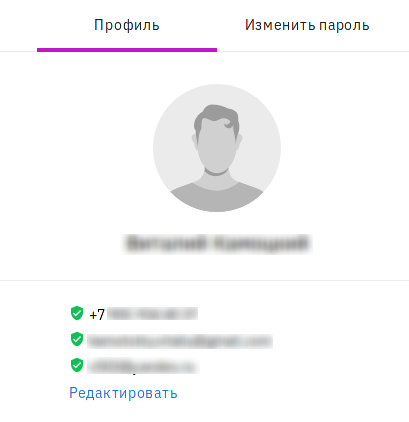Screen dimensions: 409x422
Task: Click the +7 country code prefix
Action: point(97,314)
